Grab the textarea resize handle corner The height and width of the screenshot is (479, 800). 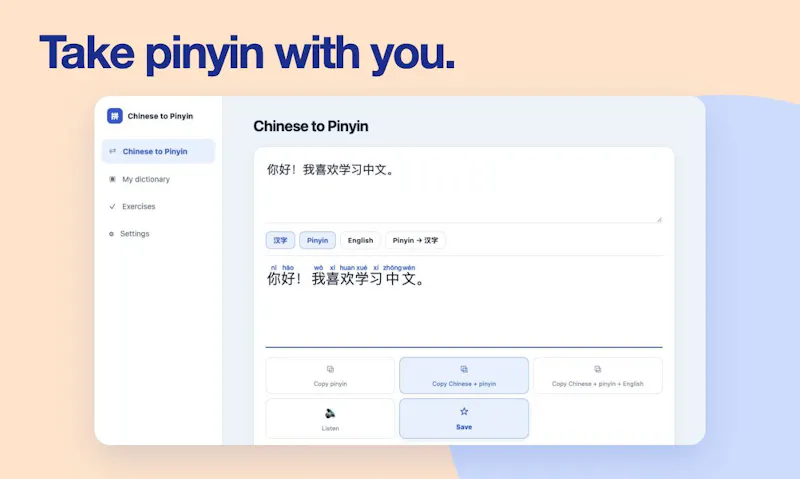pos(659,219)
